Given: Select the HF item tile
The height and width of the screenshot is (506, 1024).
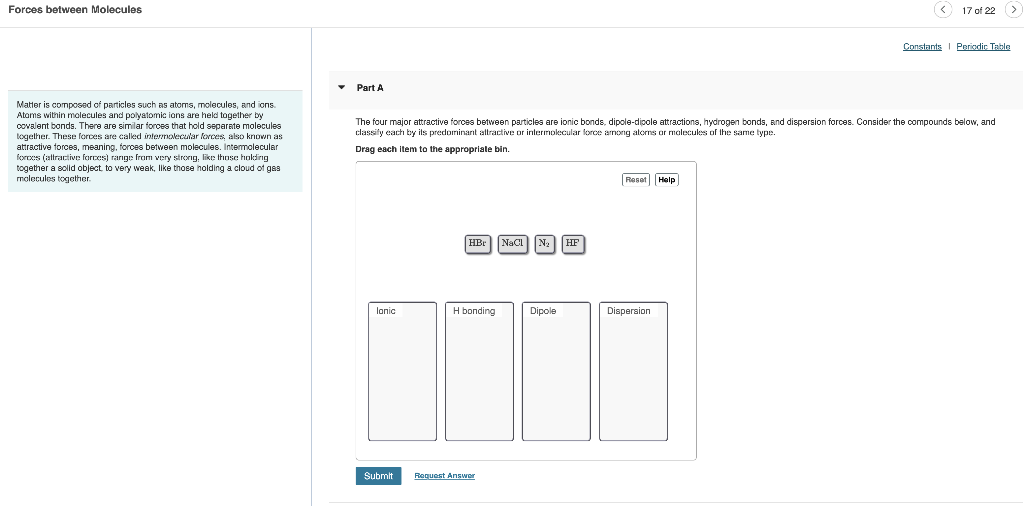Looking at the screenshot, I should click(x=573, y=244).
